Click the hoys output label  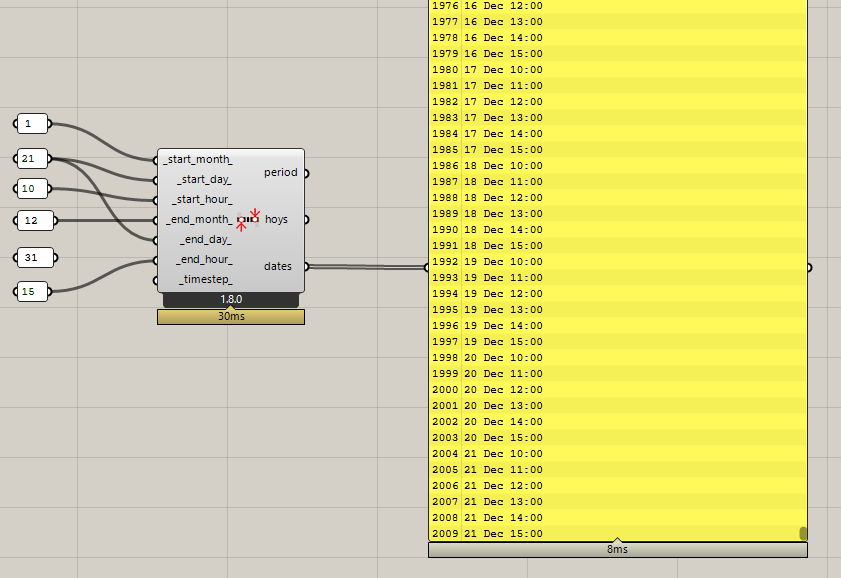tap(276, 219)
